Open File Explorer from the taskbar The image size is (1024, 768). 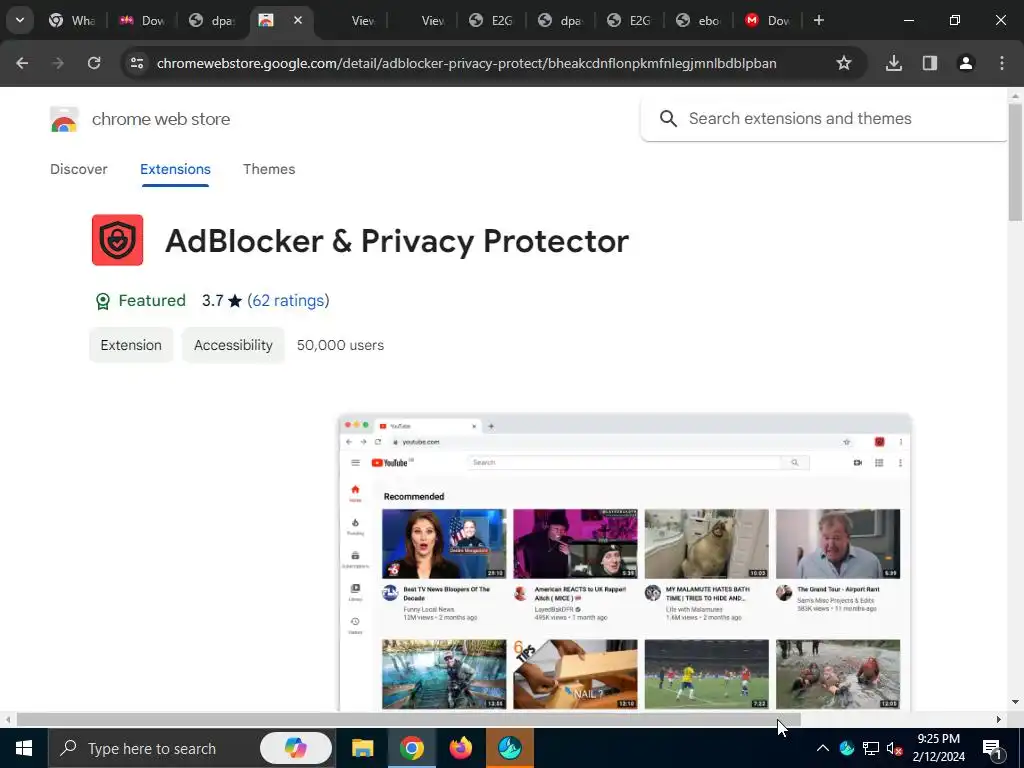pos(362,748)
